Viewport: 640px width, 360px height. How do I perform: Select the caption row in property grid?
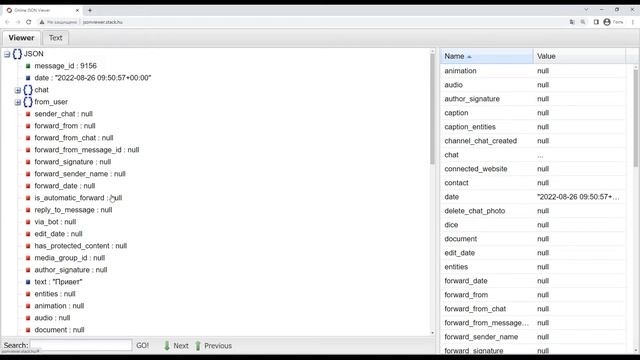[x=533, y=113]
